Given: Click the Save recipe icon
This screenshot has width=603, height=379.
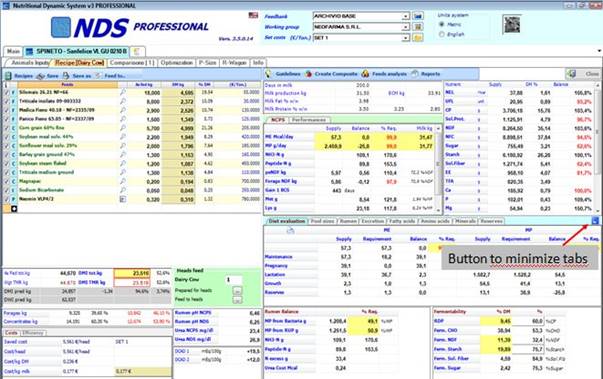Looking at the screenshot, I should pyautogui.click(x=40, y=76).
